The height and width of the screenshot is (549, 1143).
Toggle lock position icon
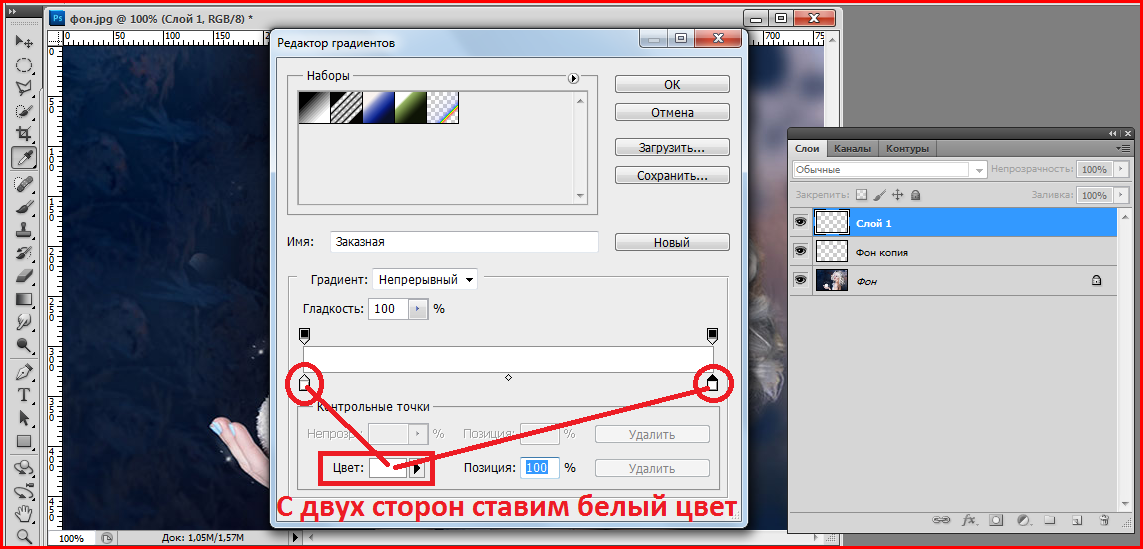898,195
